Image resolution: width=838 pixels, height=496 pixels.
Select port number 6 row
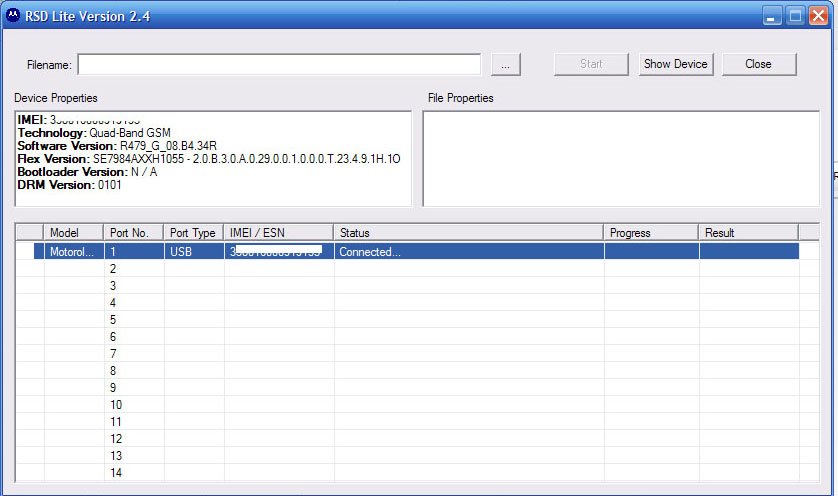click(x=417, y=337)
